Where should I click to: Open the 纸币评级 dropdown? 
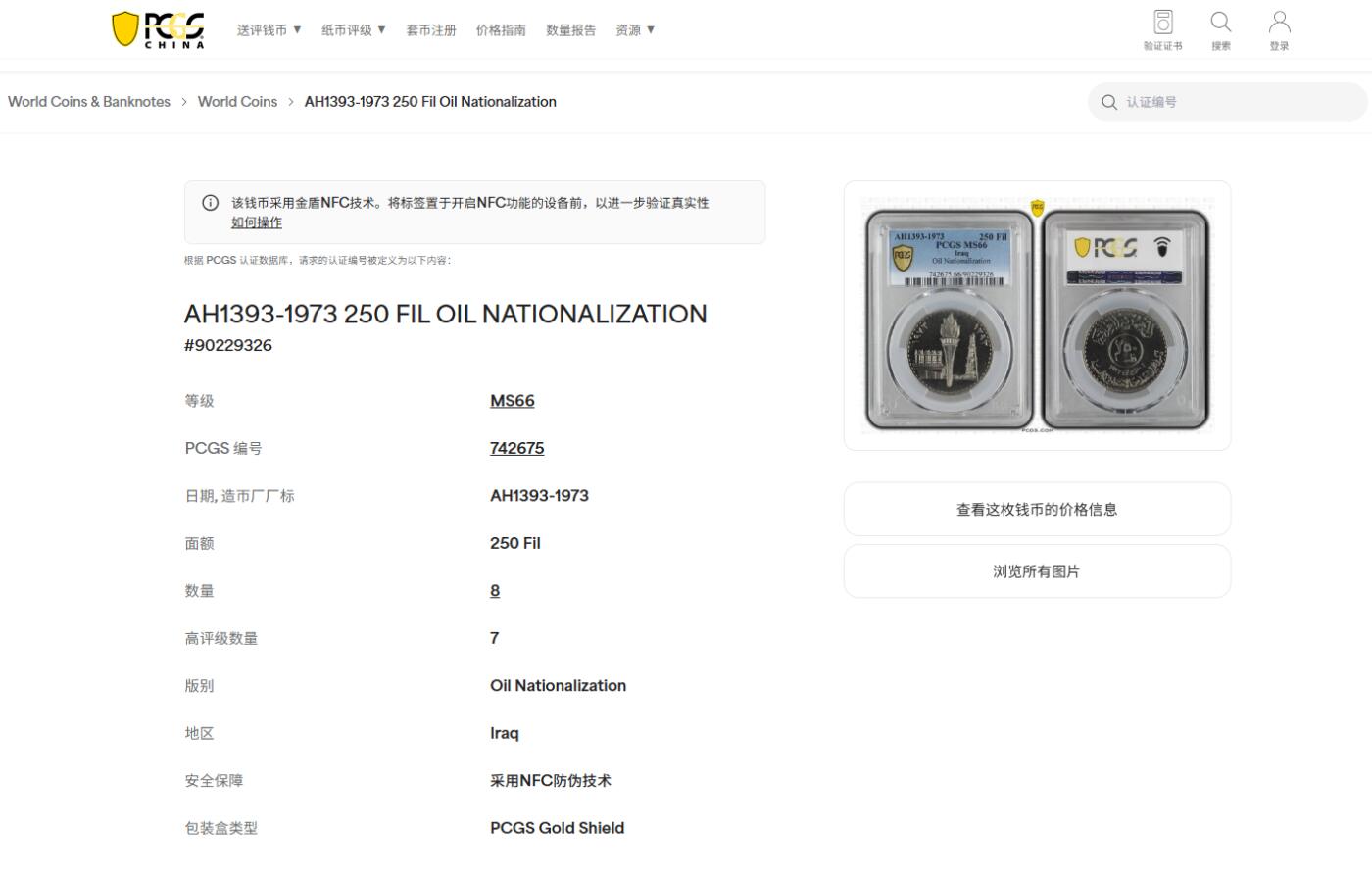coord(353,29)
